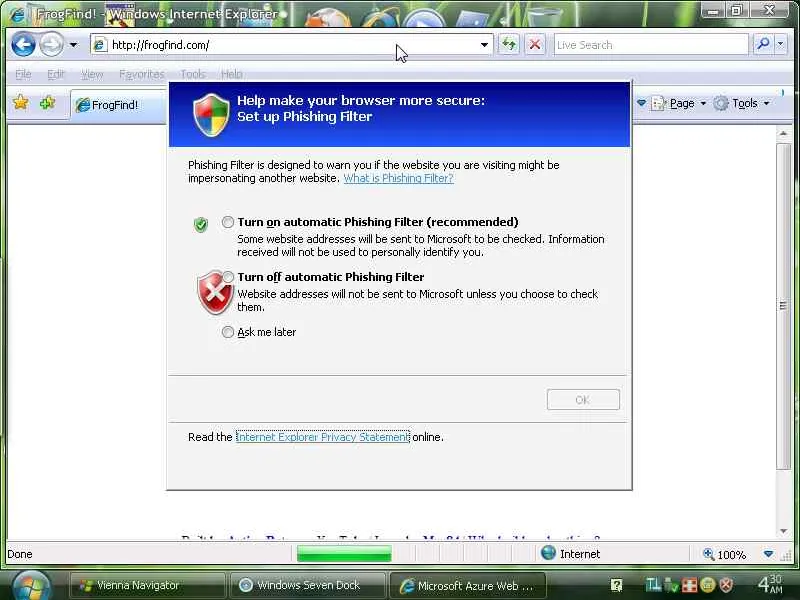Click the system tray clock
The width and height of the screenshot is (800, 600).
tap(770, 584)
